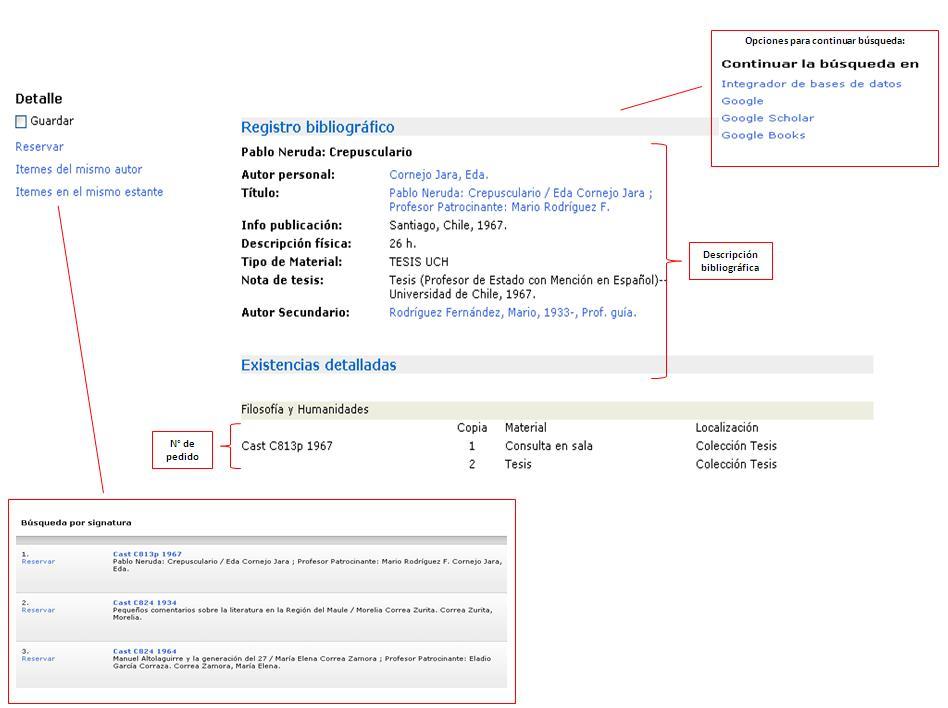
Task: Open Itemes en el mismo estante
Action: click(x=89, y=192)
